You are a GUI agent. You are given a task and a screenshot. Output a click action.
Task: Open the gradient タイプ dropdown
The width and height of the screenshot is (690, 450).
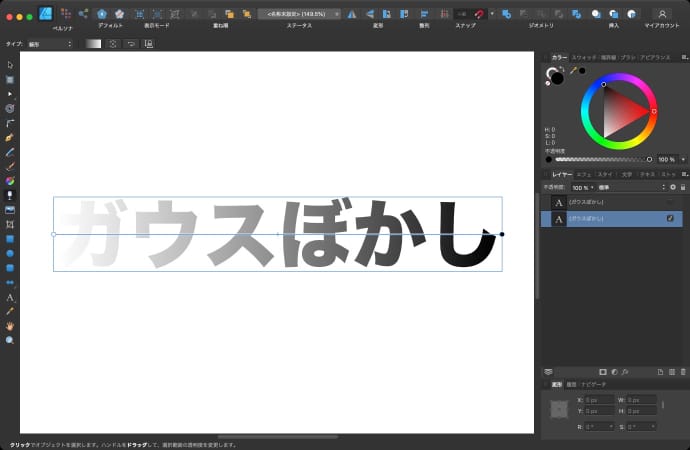click(x=51, y=44)
